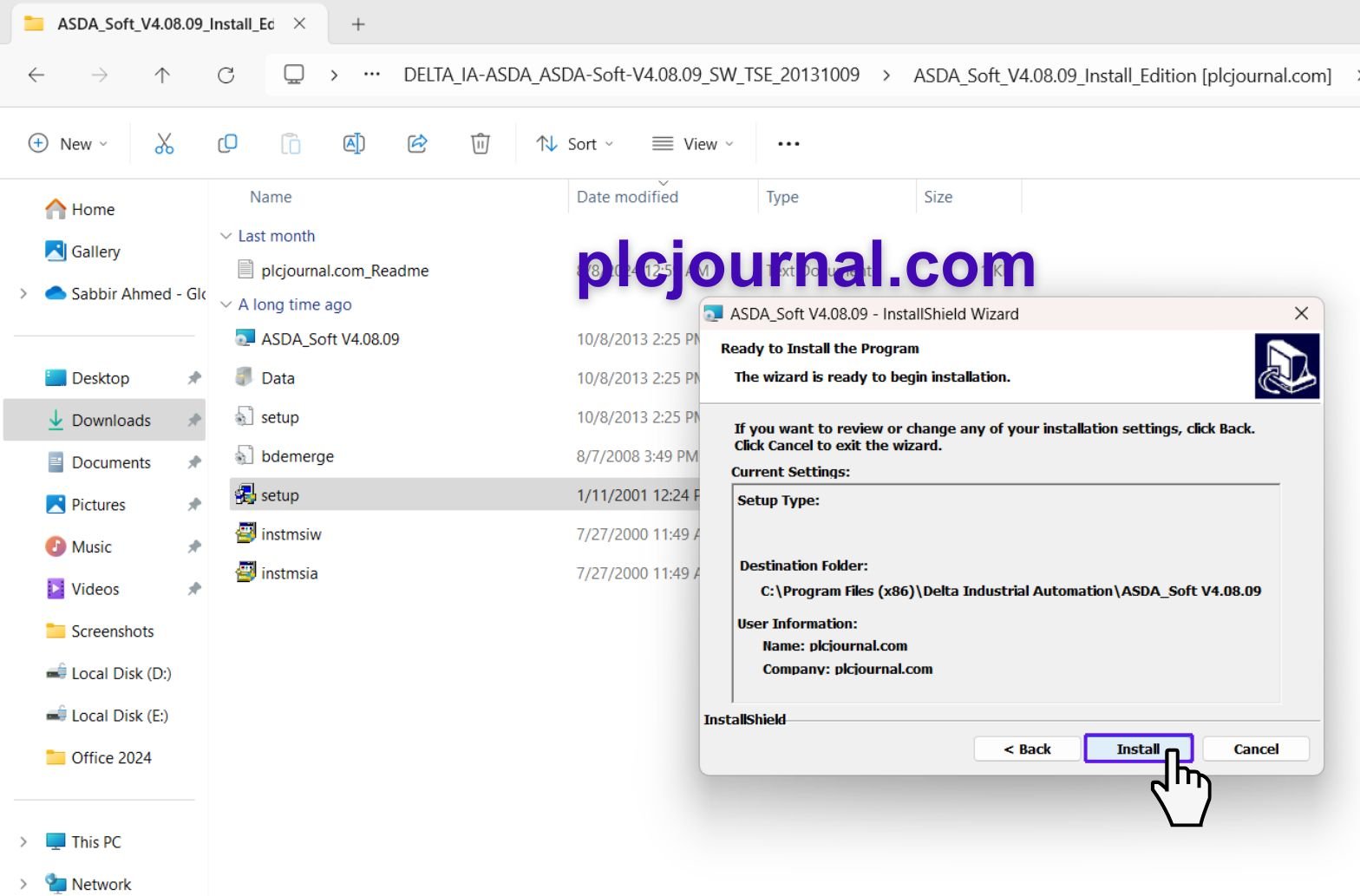
Task: Expand the Network tree node
Action: pyautogui.click(x=23, y=884)
